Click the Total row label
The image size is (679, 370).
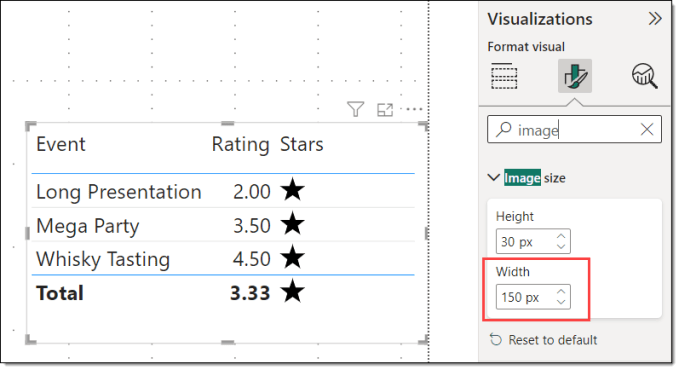[60, 293]
